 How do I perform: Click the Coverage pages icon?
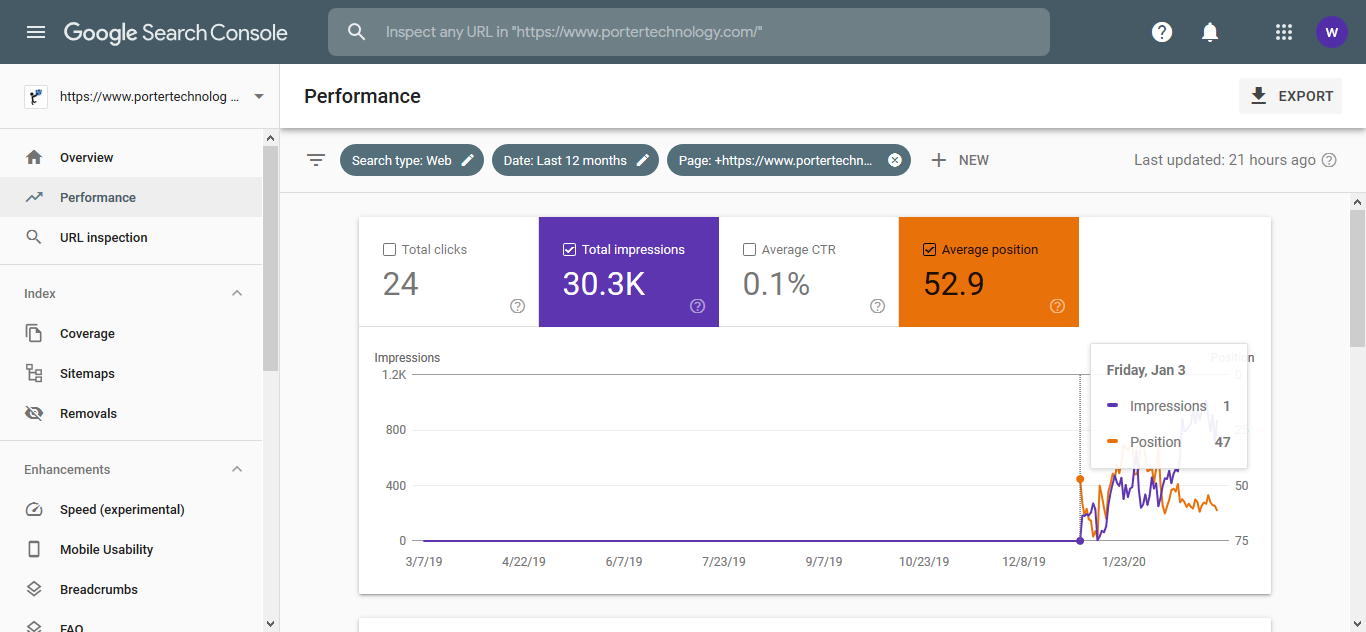click(34, 333)
